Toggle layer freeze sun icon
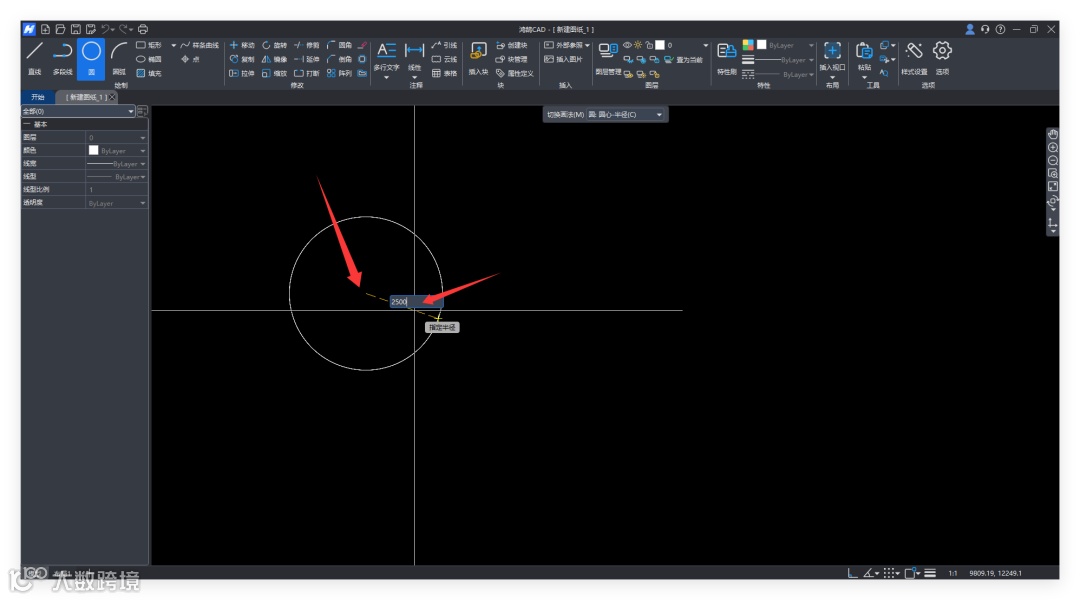The image size is (1080, 600). point(638,45)
